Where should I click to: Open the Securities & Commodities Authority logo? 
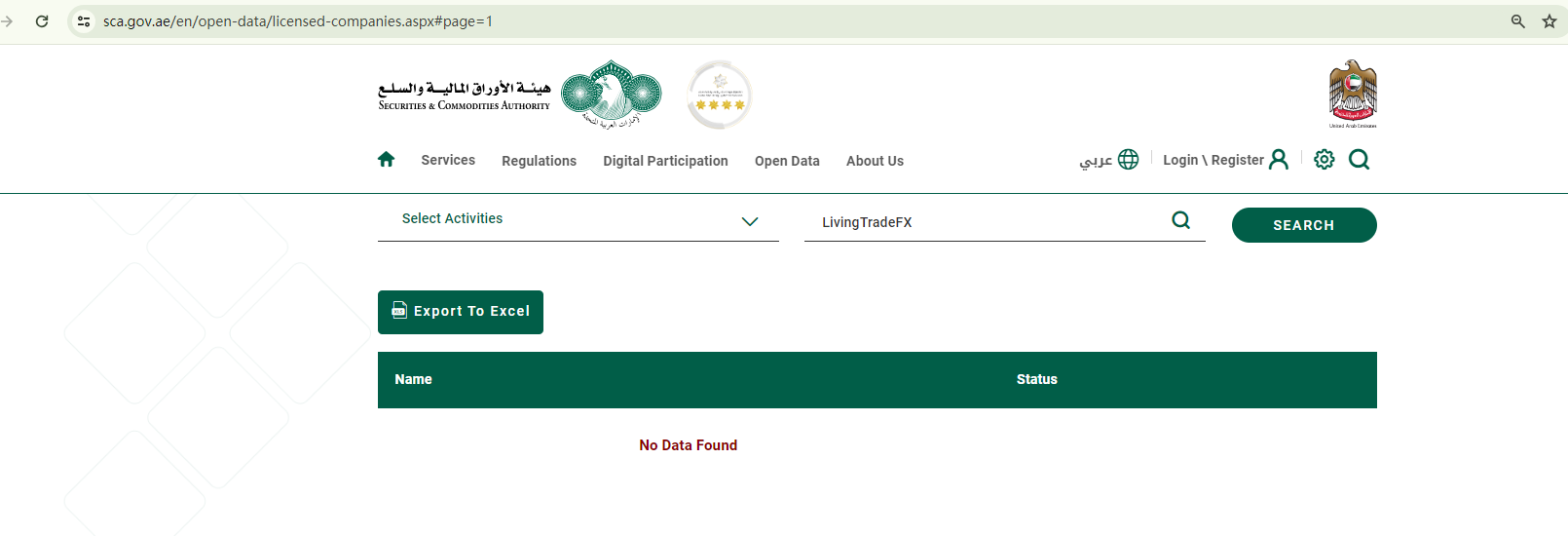520,95
